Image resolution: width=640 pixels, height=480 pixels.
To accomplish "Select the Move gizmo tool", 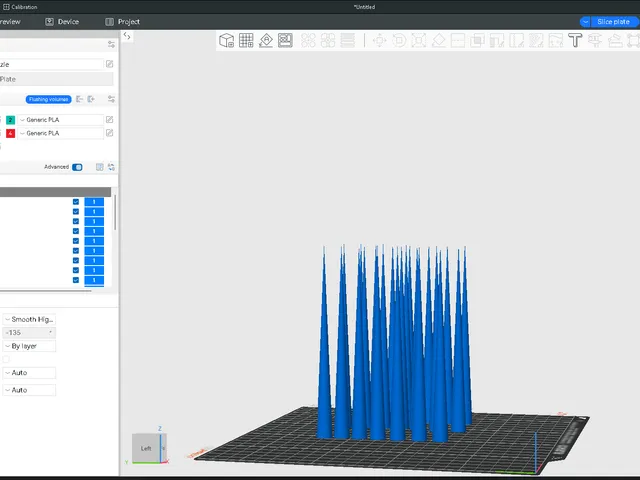I will (x=380, y=40).
